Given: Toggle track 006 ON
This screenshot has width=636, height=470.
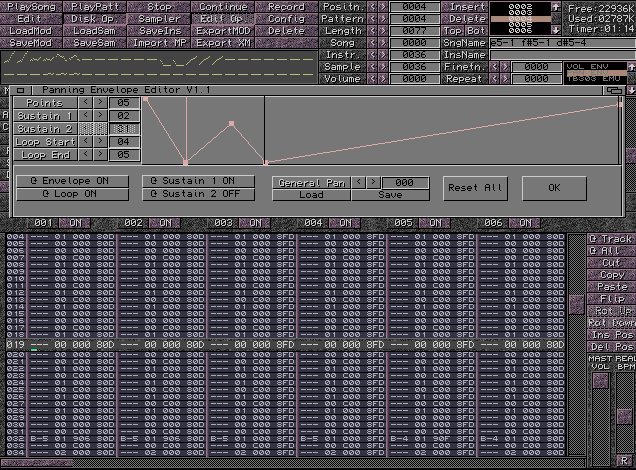Looking at the screenshot, I should pyautogui.click(x=525, y=223).
